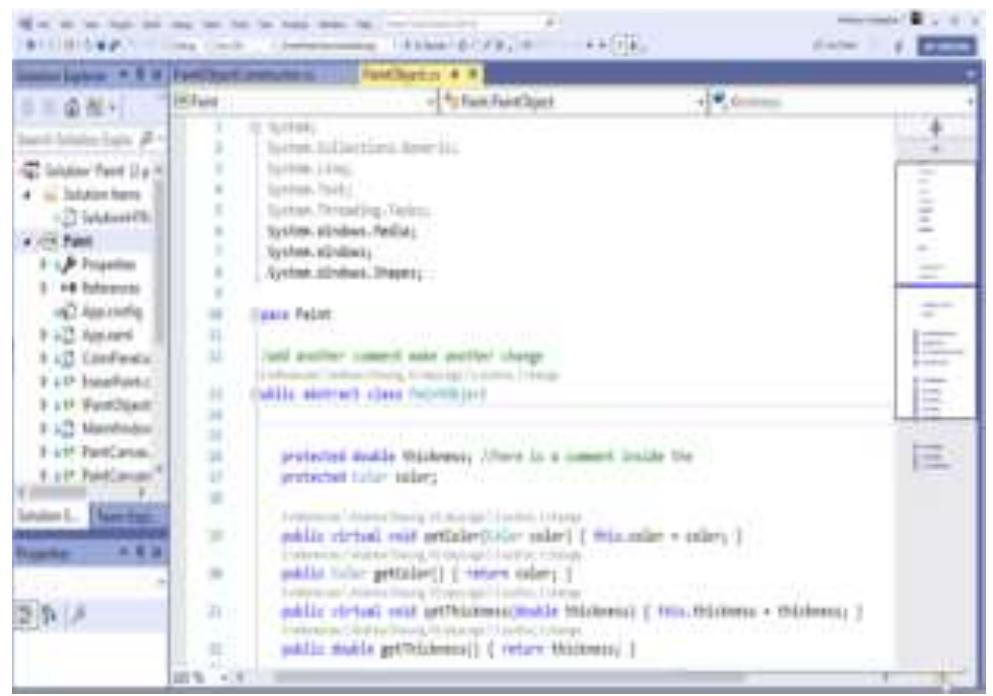The image size is (993, 696).
Task: Collapse the using directives region
Action: click(x=255, y=128)
